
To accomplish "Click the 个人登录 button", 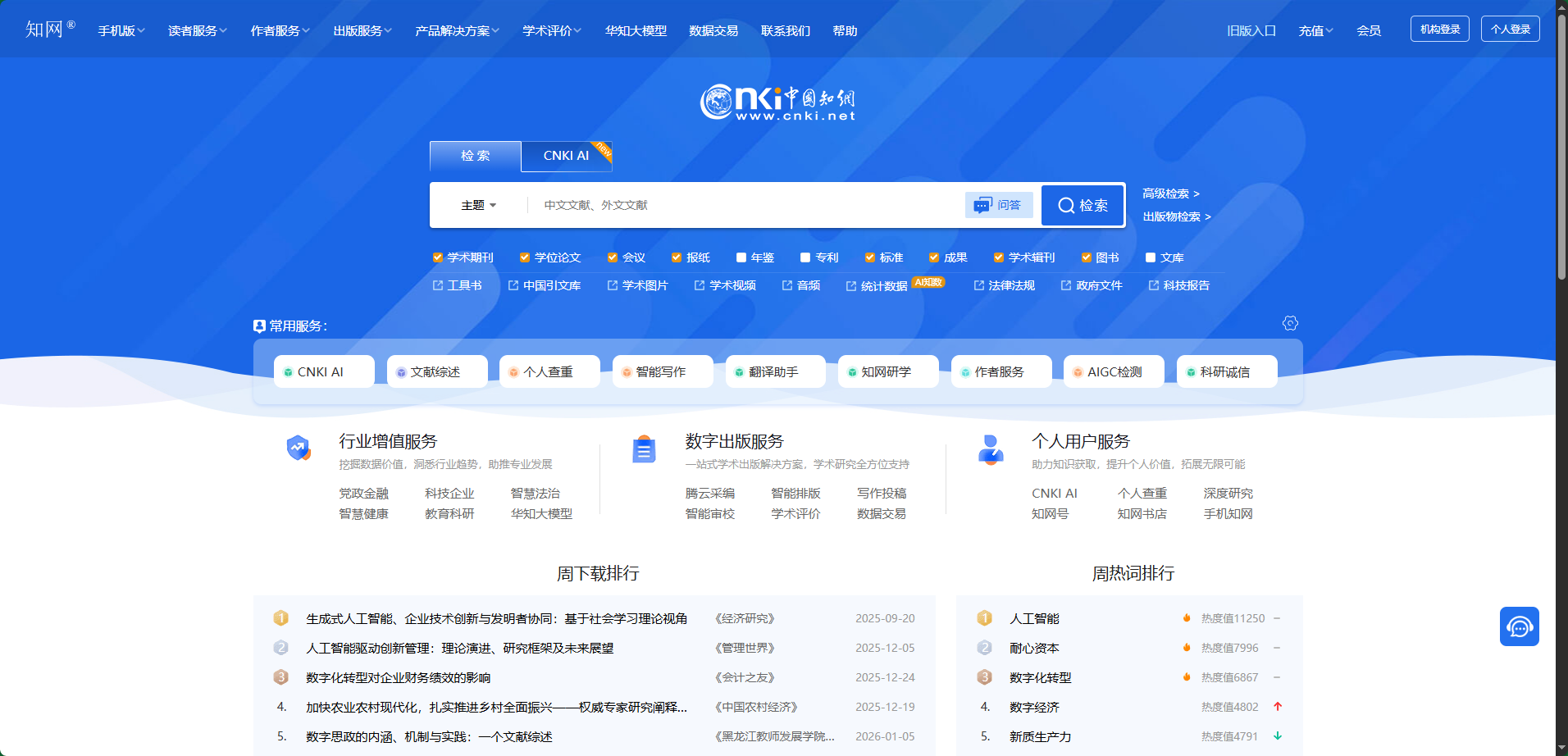I will 1510,29.
